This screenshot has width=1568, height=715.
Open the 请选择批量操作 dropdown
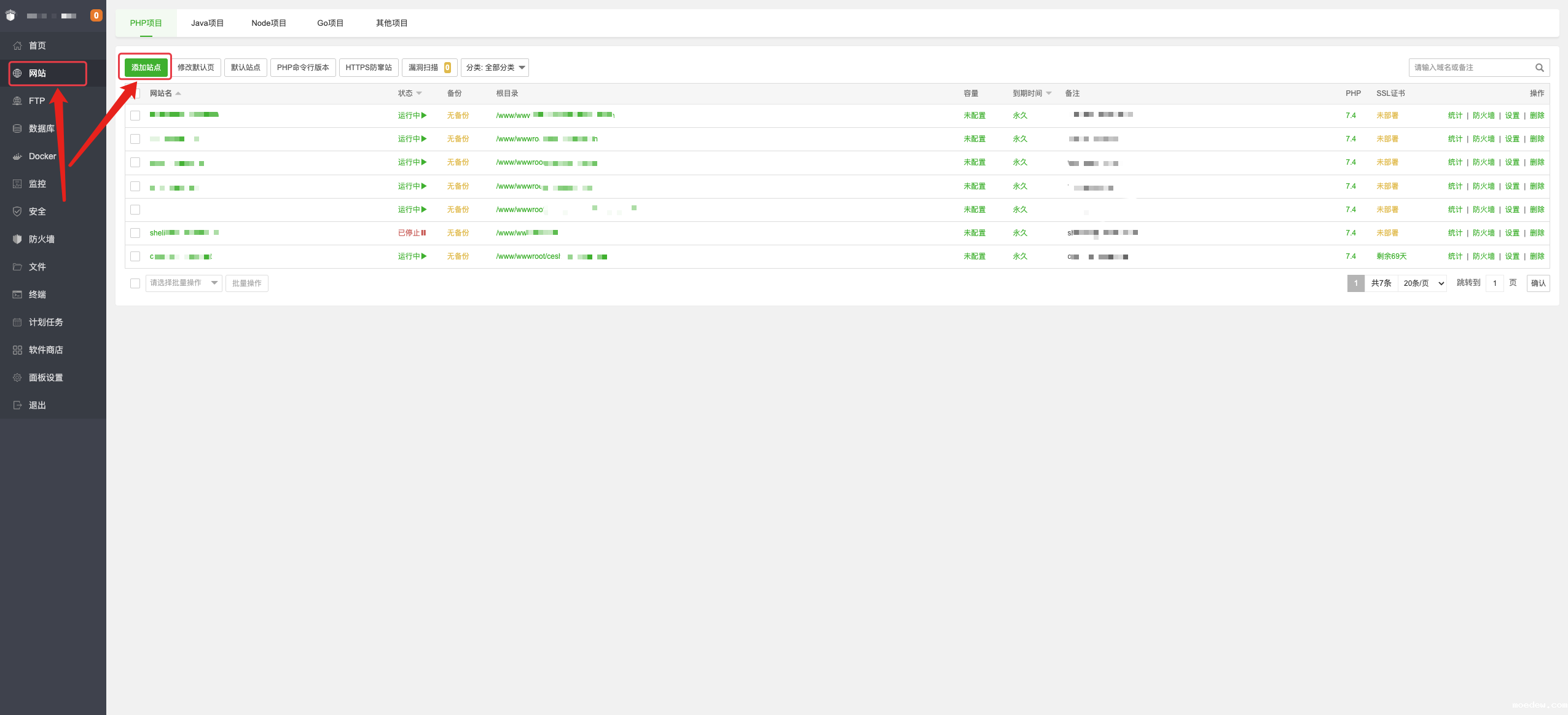183,283
